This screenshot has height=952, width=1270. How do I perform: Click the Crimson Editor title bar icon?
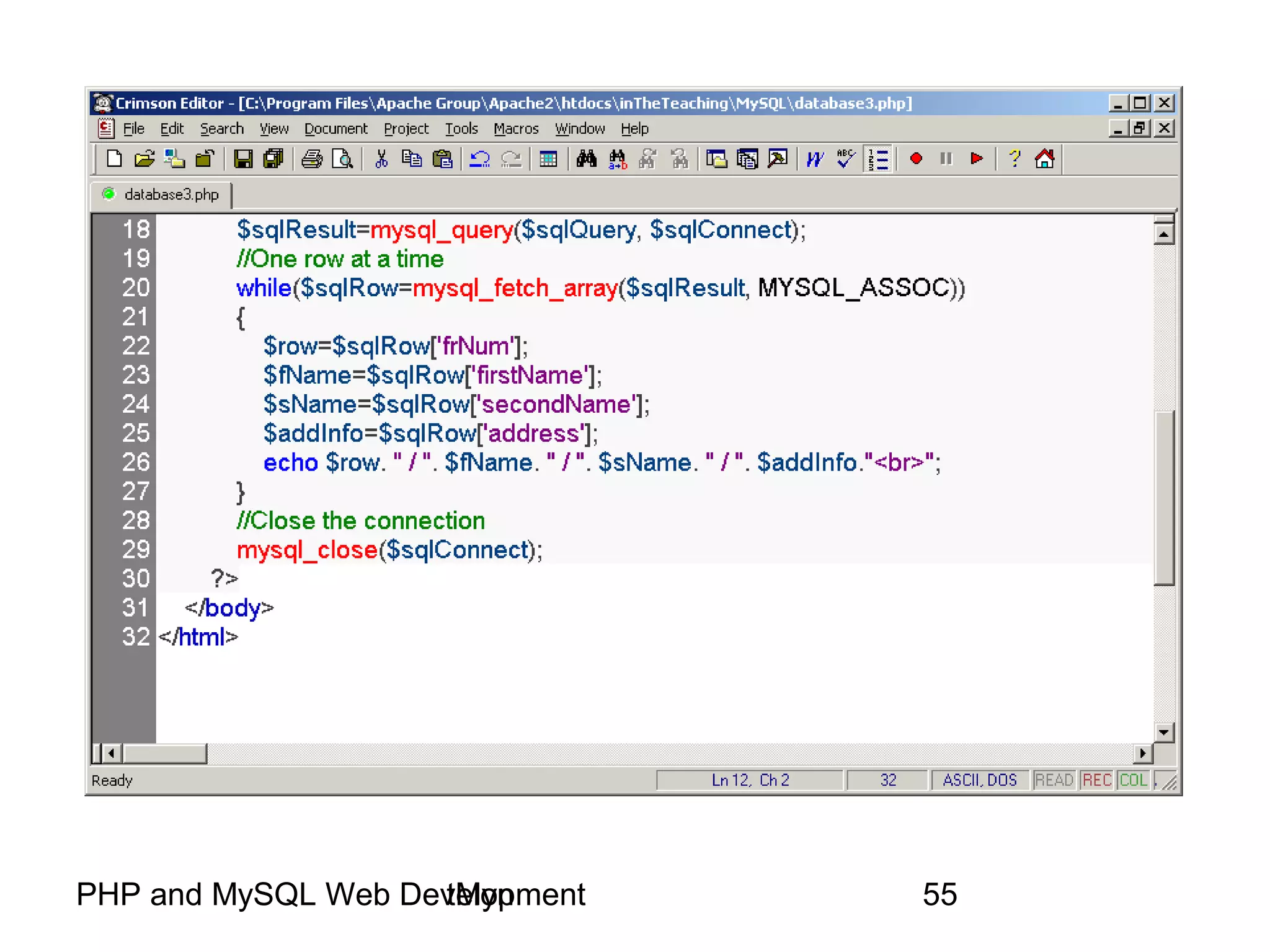click(102, 103)
